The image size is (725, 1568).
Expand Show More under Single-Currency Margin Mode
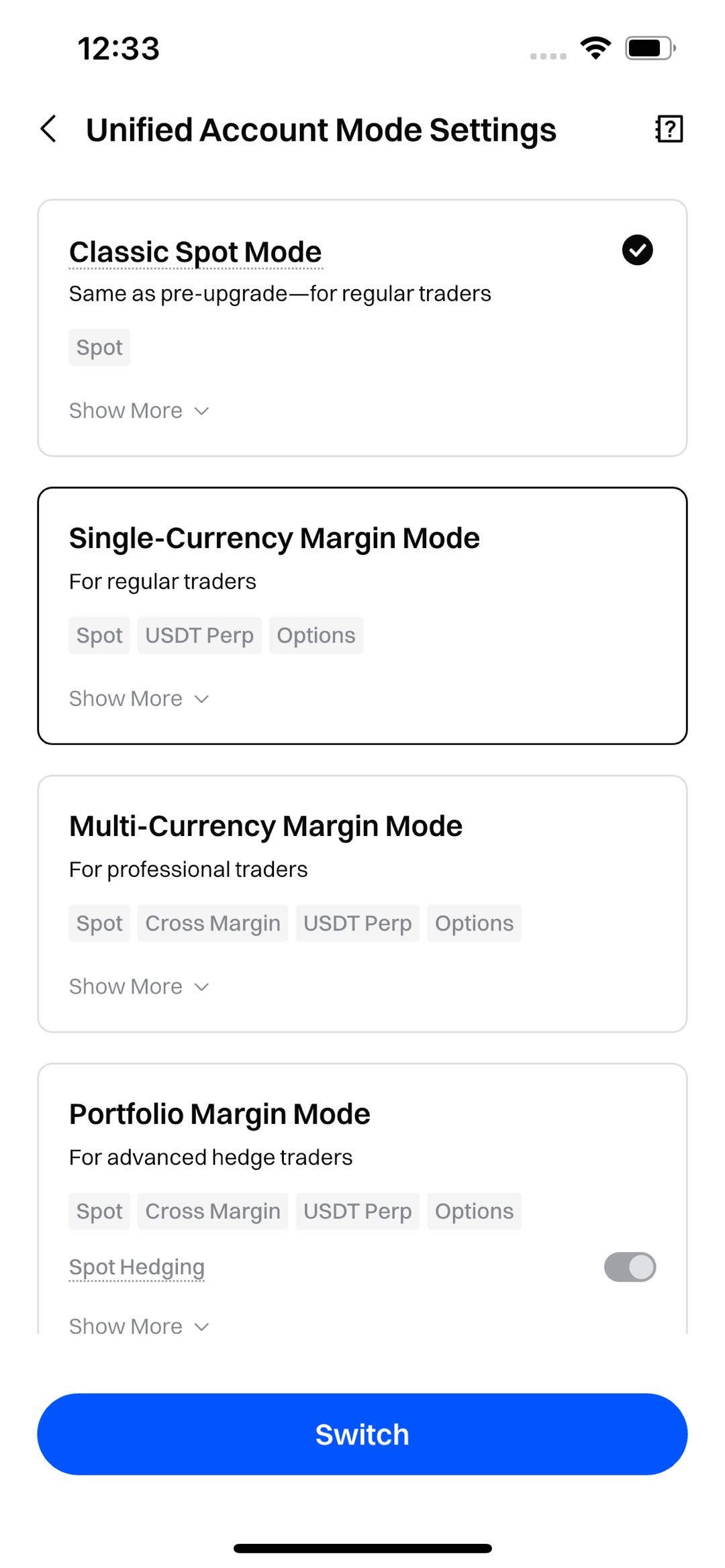click(x=139, y=698)
